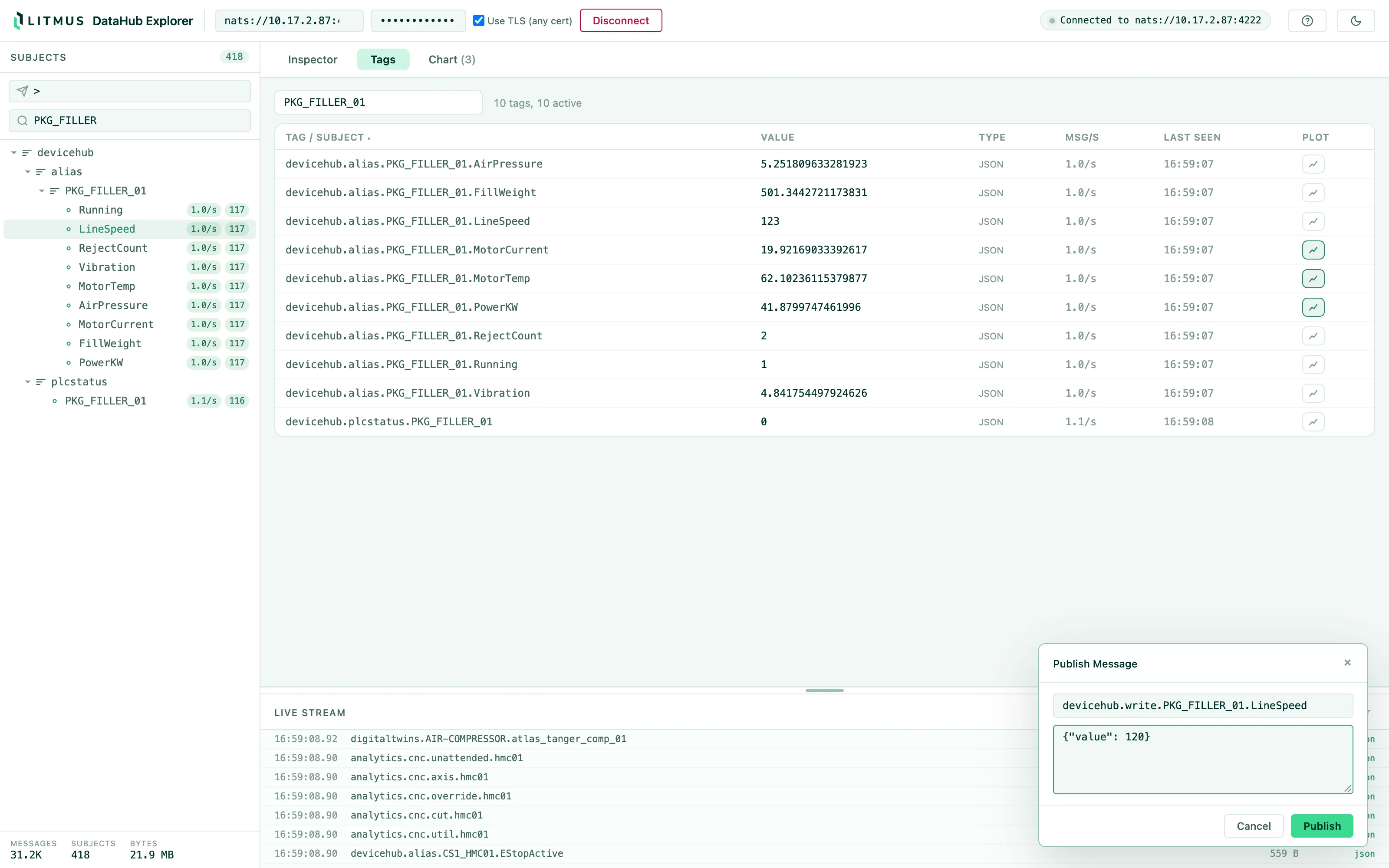Click the paper-plane publish icon in the subjects panel
The height and width of the screenshot is (868, 1389).
(23, 91)
